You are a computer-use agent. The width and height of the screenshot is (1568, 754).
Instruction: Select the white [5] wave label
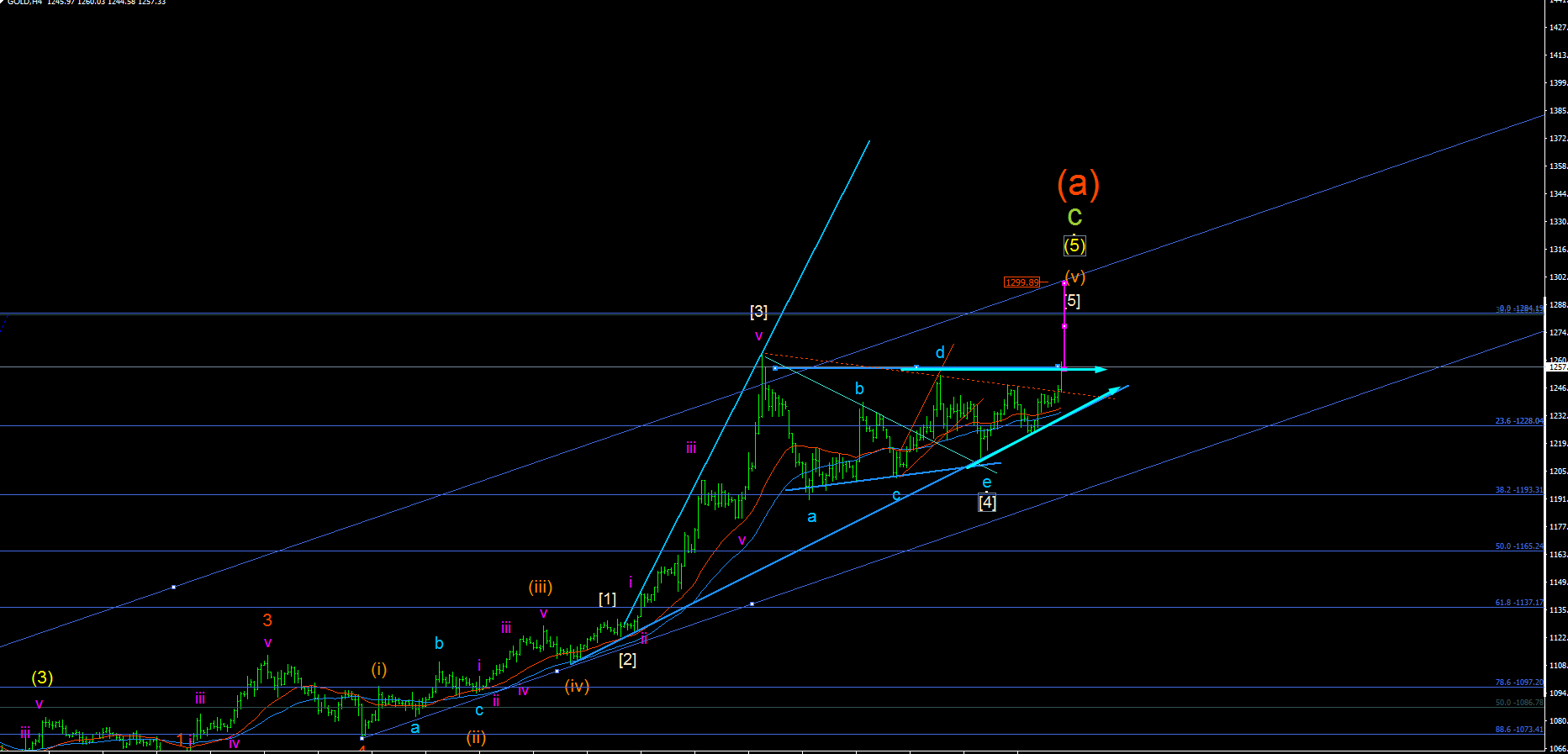(x=1072, y=301)
